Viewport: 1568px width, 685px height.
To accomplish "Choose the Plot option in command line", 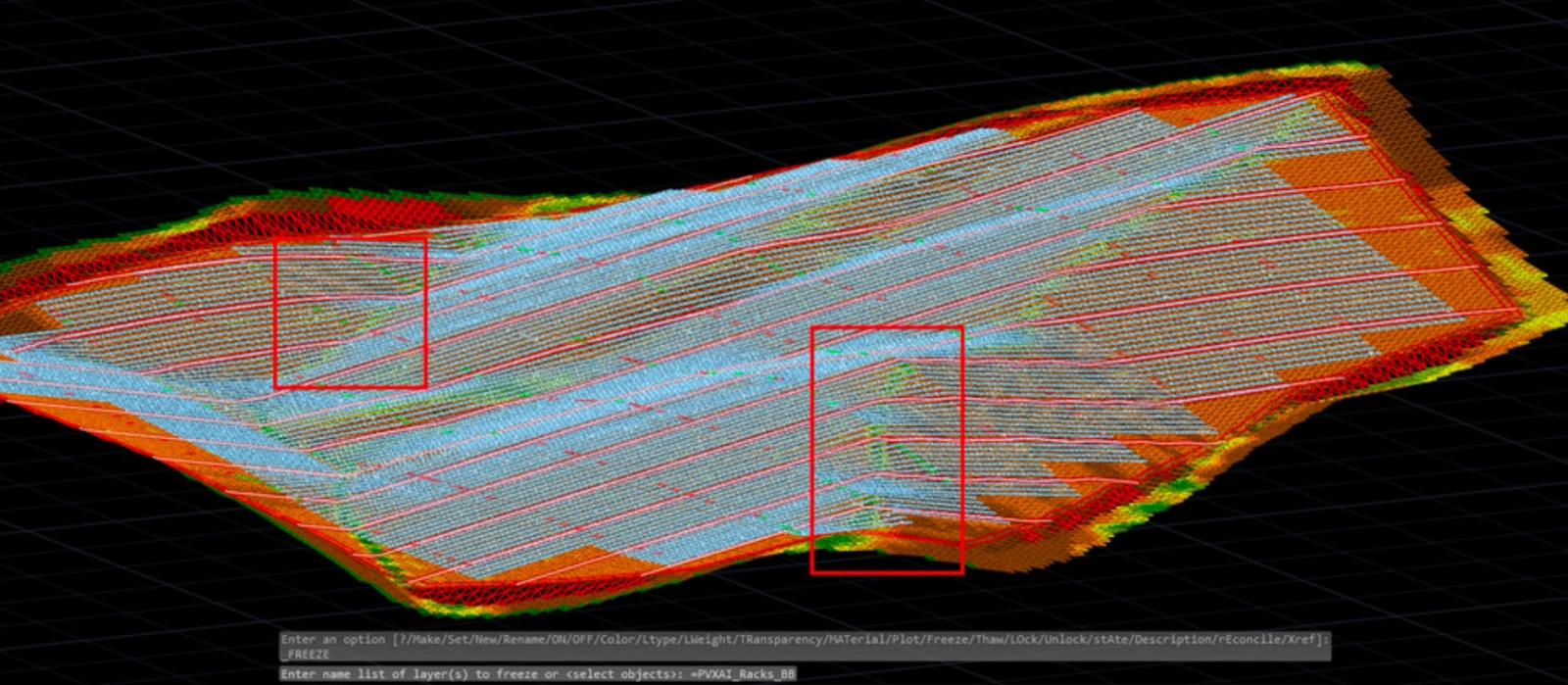I will click(906, 640).
